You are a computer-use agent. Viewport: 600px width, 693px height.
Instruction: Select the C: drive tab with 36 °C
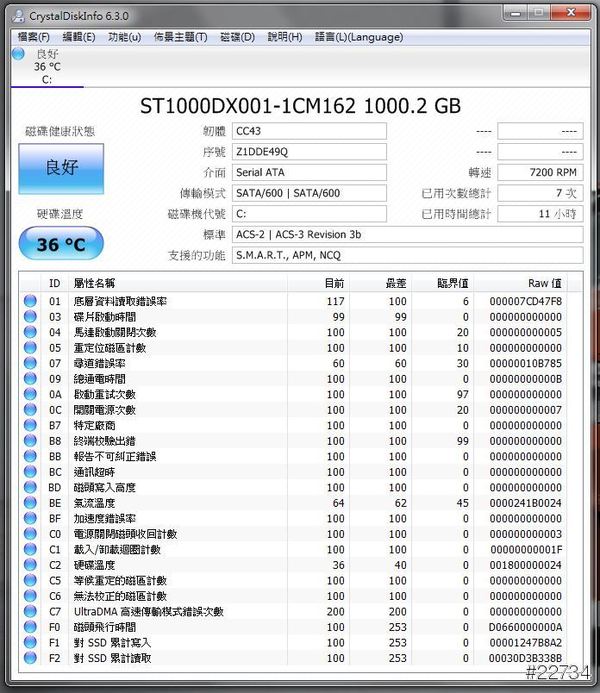click(x=47, y=67)
